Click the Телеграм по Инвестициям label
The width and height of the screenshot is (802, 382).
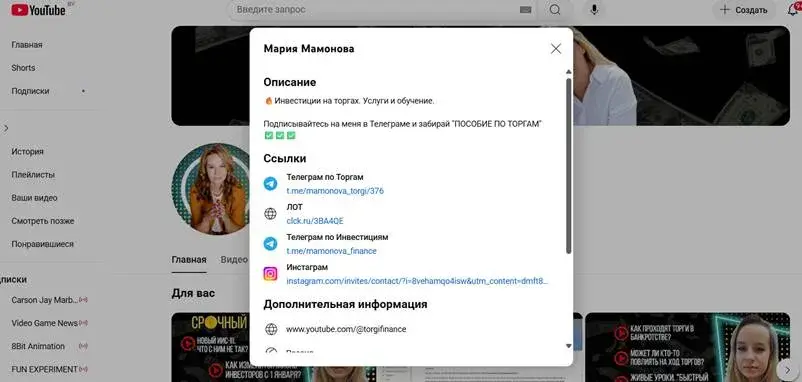click(337, 237)
